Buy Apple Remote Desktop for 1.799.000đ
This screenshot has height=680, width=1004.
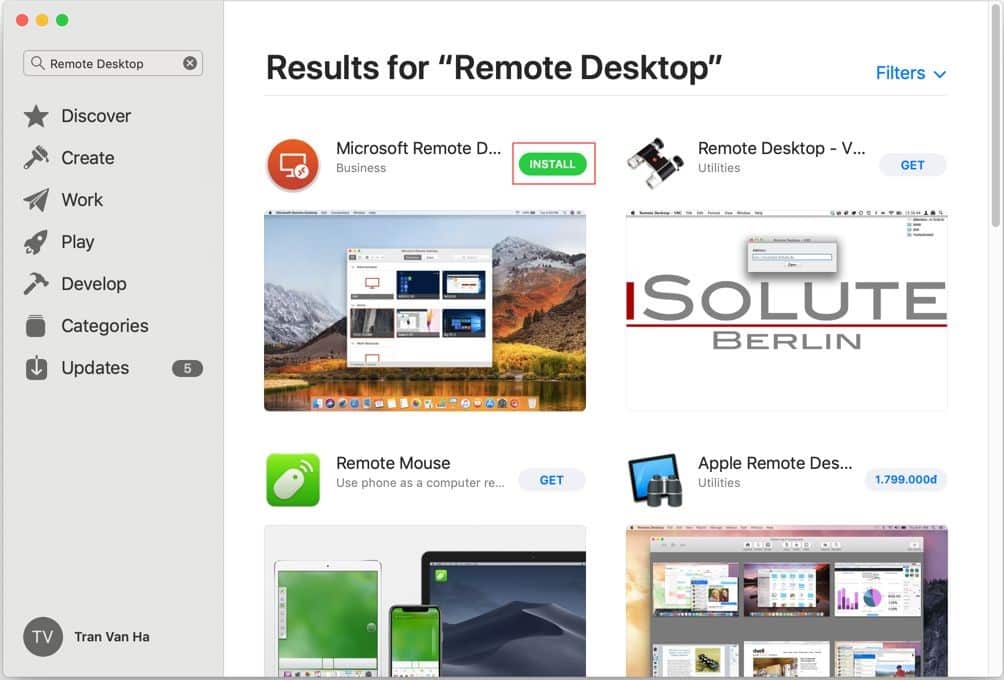click(905, 480)
